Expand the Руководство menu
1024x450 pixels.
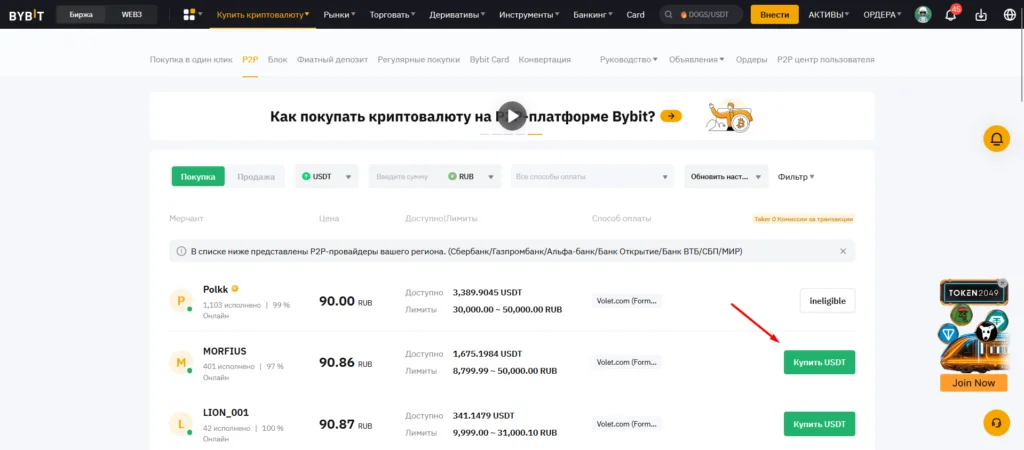[x=629, y=59]
